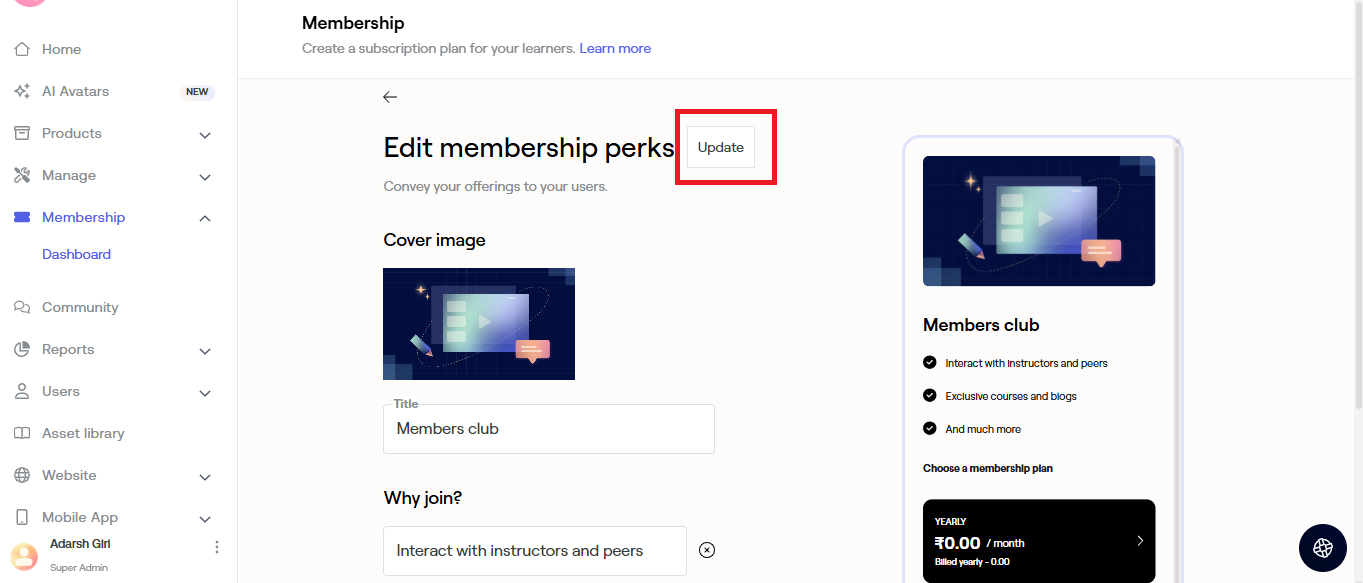Select the Yearly membership plan card
Screen dimensions: 1363x583
(x=1038, y=540)
